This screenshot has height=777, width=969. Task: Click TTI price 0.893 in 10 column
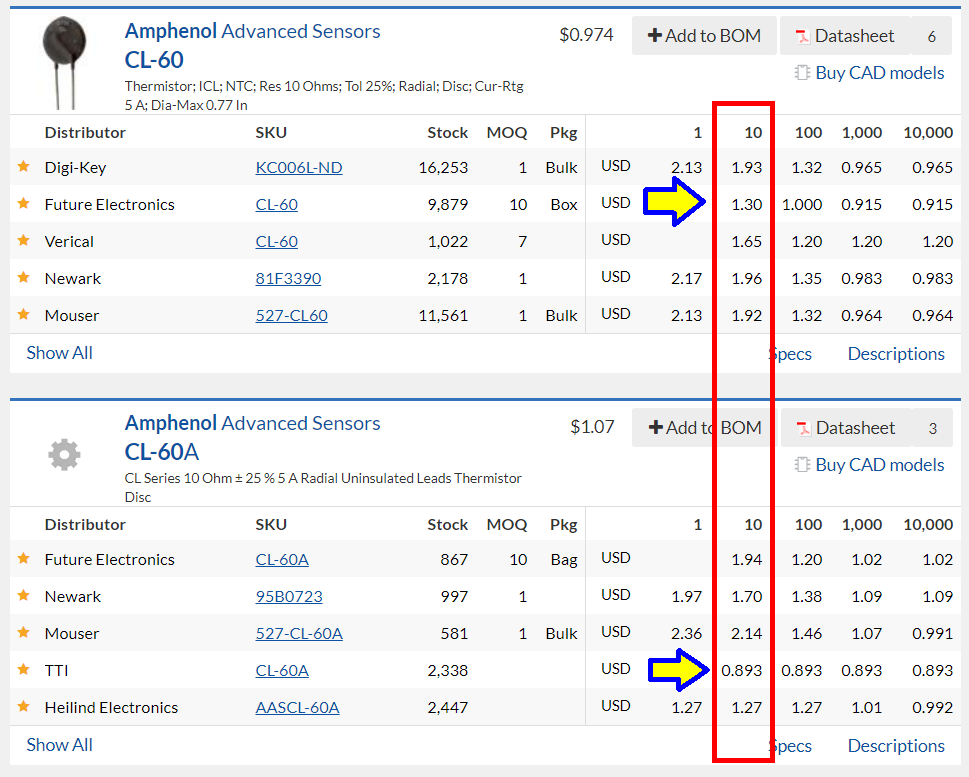tap(742, 671)
